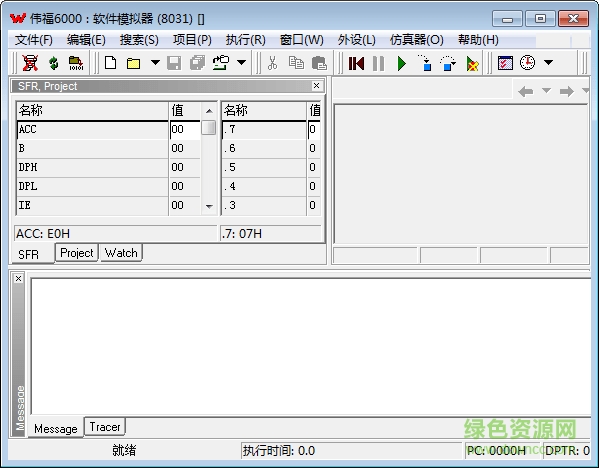Click the green rebuild arrows icon
This screenshot has width=599, height=468.
coord(53,63)
